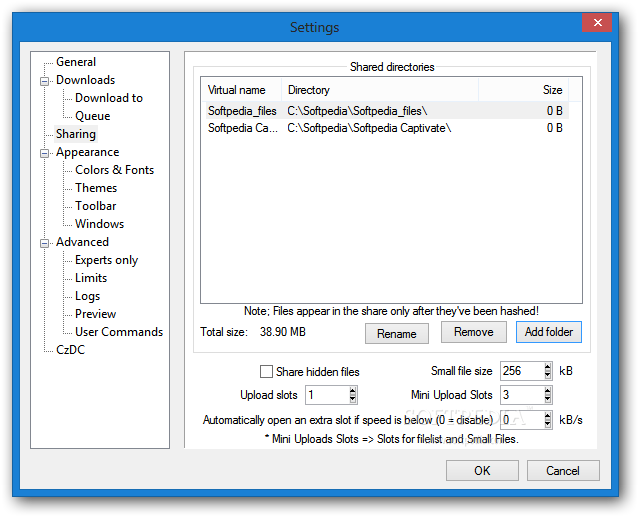Open the CzDC settings page
639x517 pixels.
[x=71, y=350]
